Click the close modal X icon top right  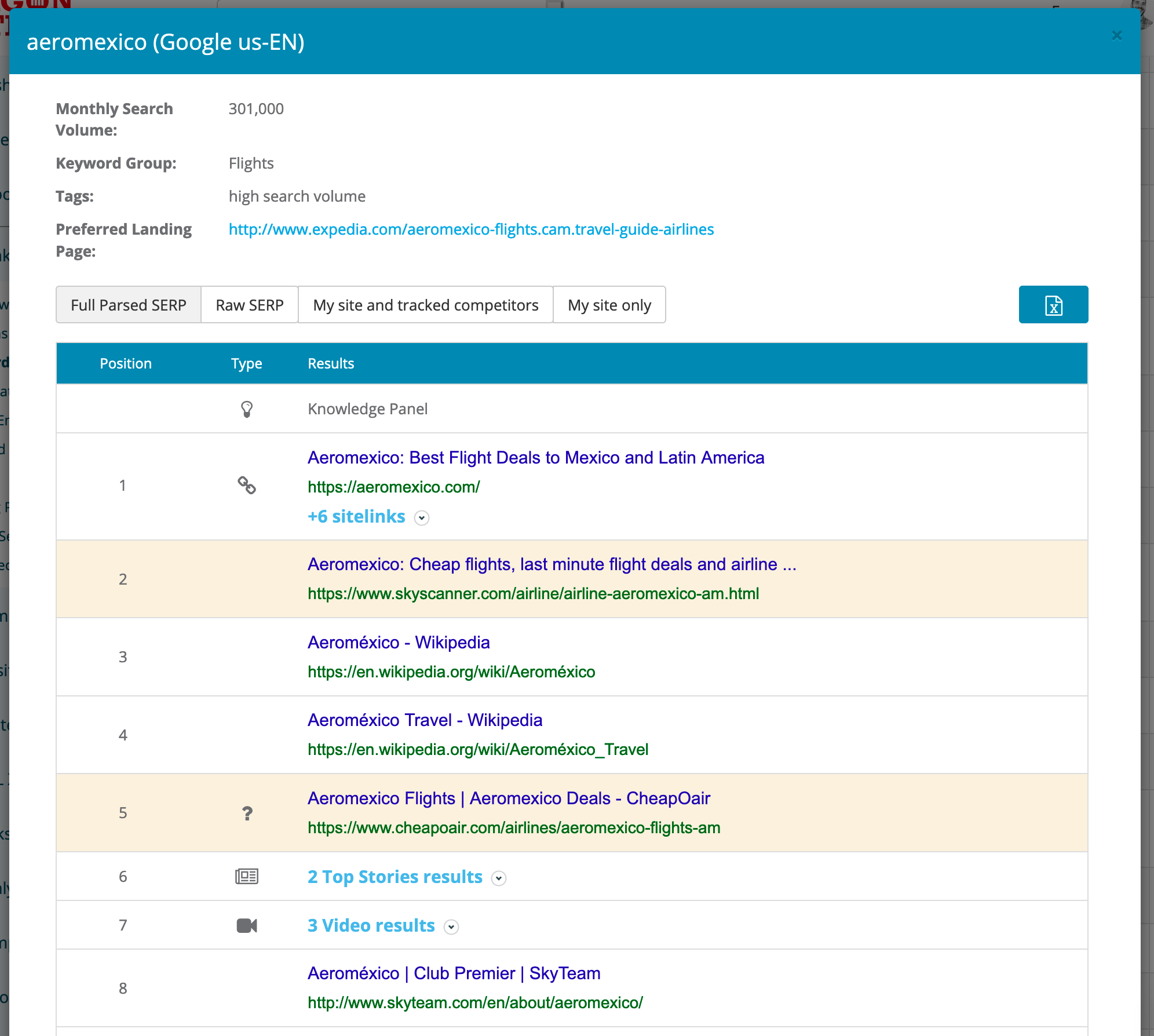(1117, 36)
